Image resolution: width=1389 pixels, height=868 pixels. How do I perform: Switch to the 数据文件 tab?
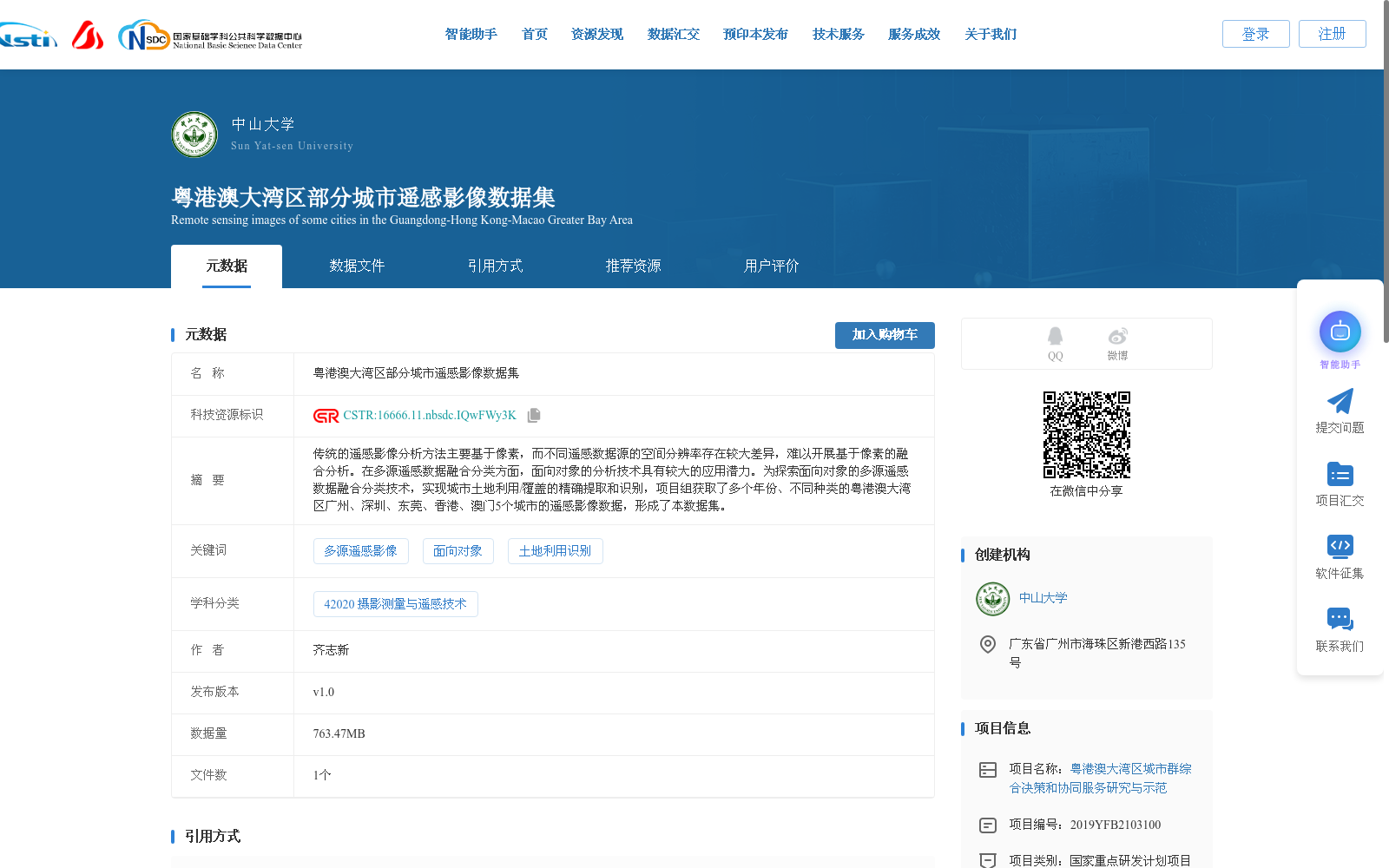click(358, 266)
